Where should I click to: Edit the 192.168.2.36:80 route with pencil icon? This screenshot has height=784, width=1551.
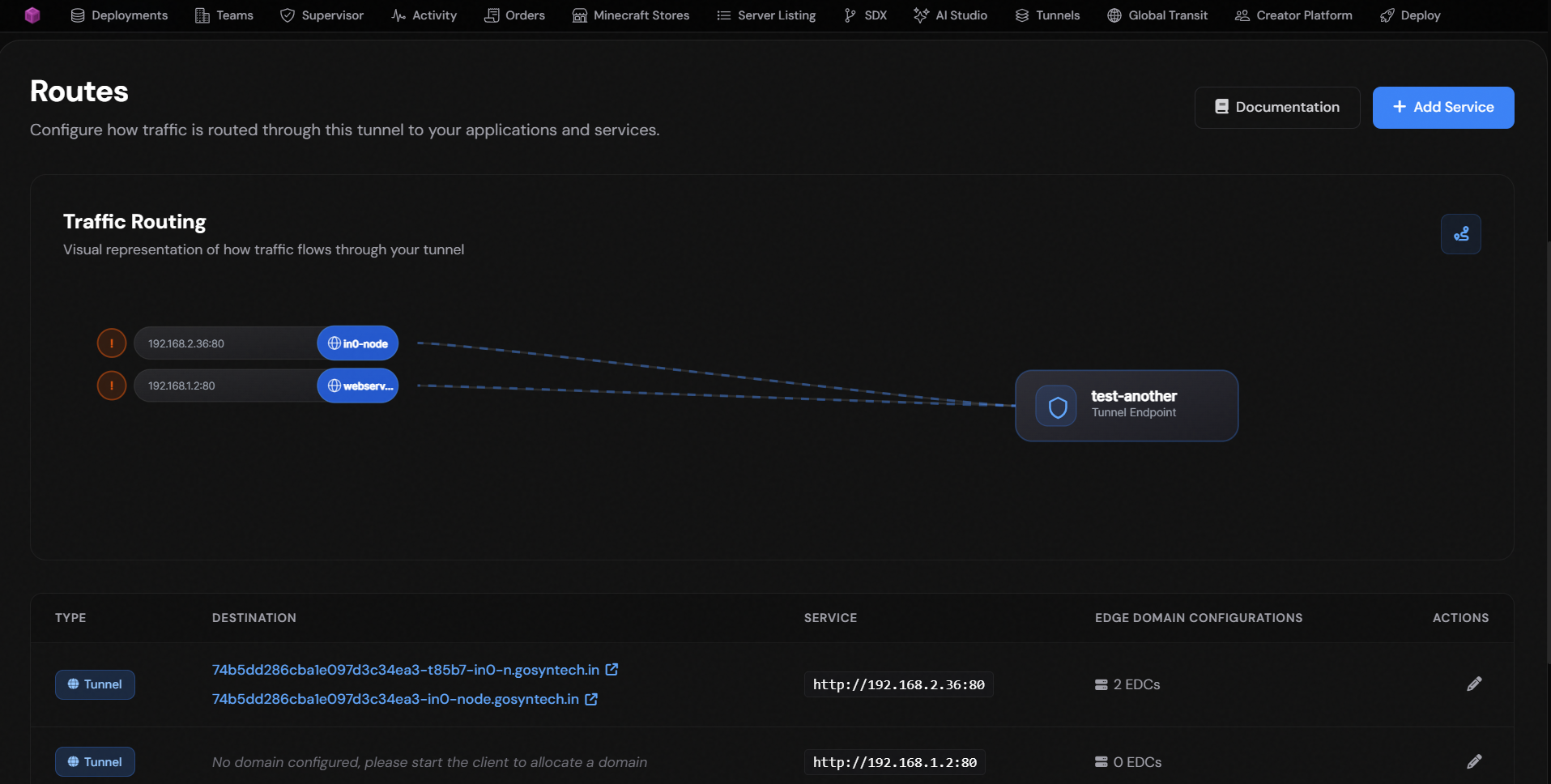pos(1474,684)
